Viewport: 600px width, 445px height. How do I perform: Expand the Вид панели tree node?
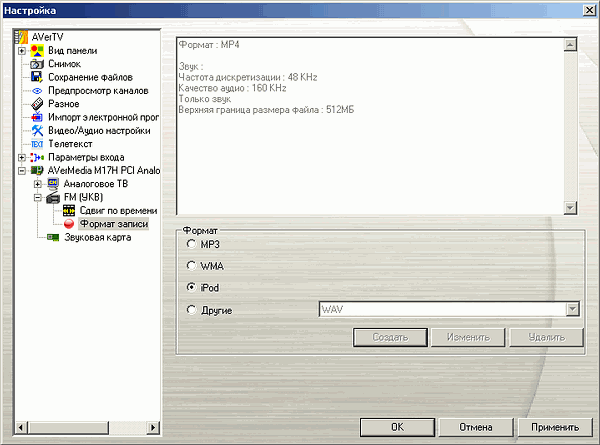(22, 51)
